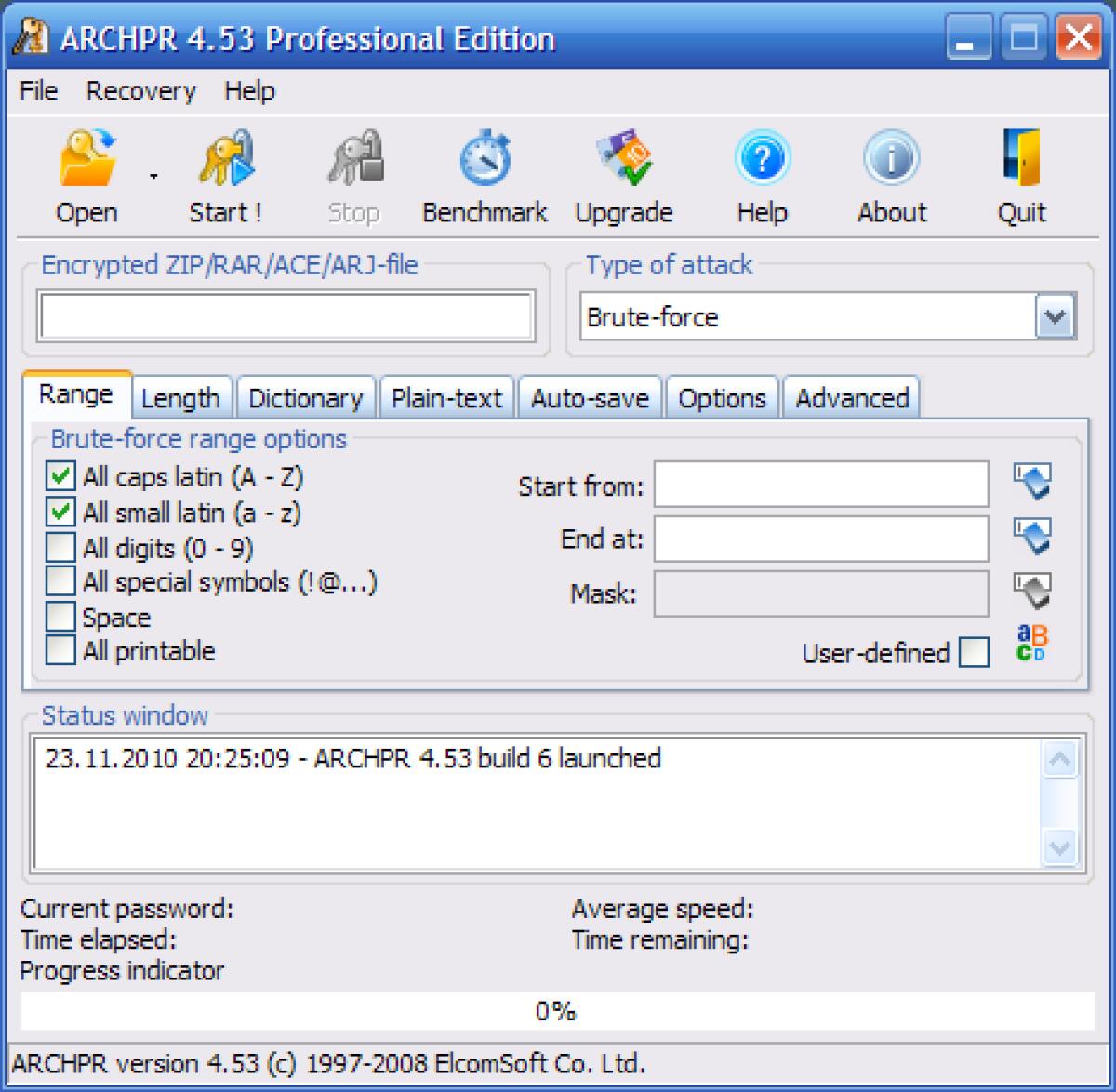Run the Benchmark test
The height and width of the screenshot is (1092, 1116).
tap(484, 172)
